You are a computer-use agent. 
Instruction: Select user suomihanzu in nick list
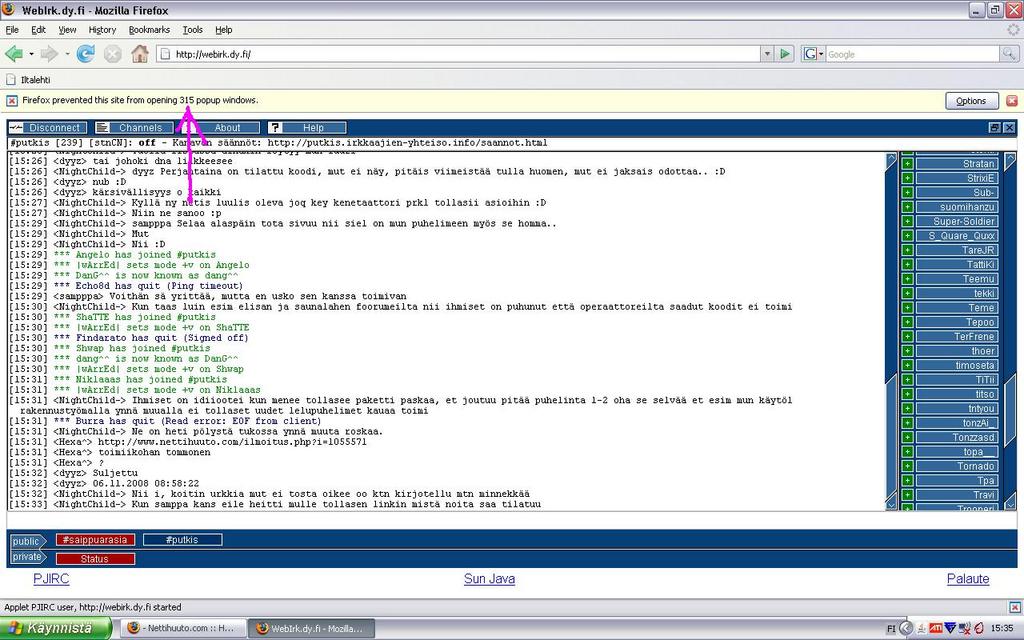pos(957,207)
